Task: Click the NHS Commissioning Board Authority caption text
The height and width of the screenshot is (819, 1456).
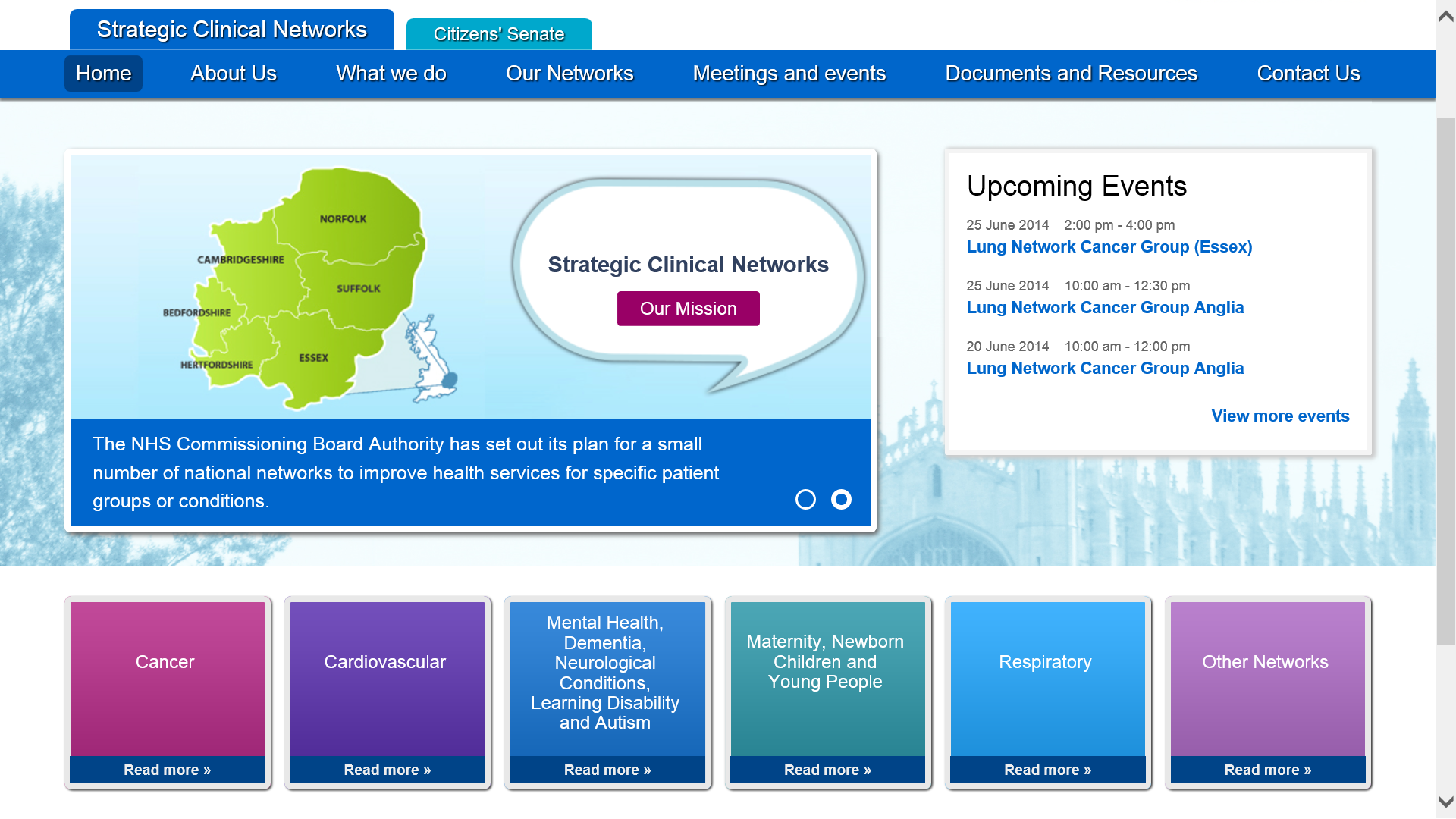Action: 406,472
